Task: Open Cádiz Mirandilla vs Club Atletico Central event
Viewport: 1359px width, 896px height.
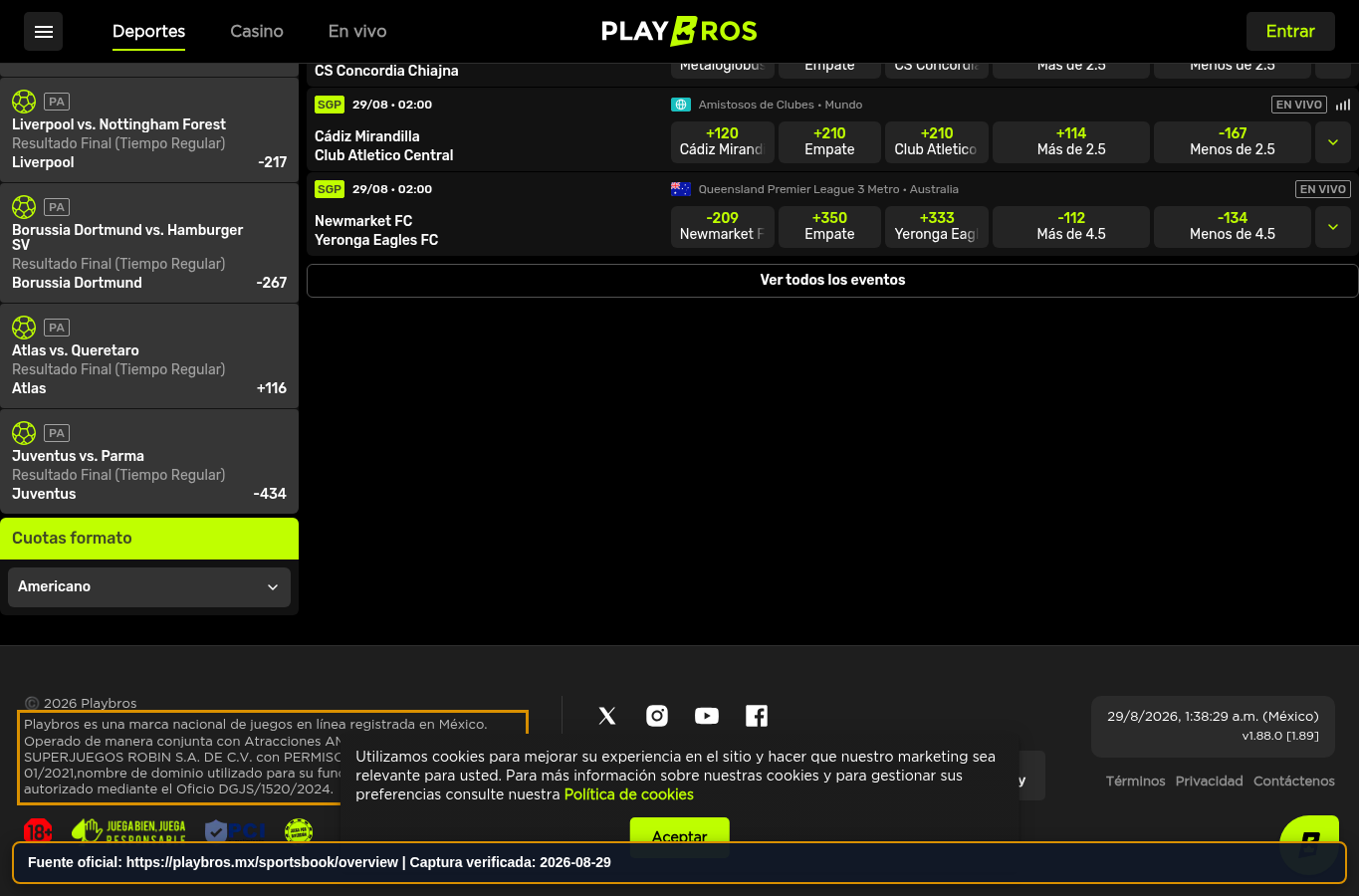Action: [384, 145]
